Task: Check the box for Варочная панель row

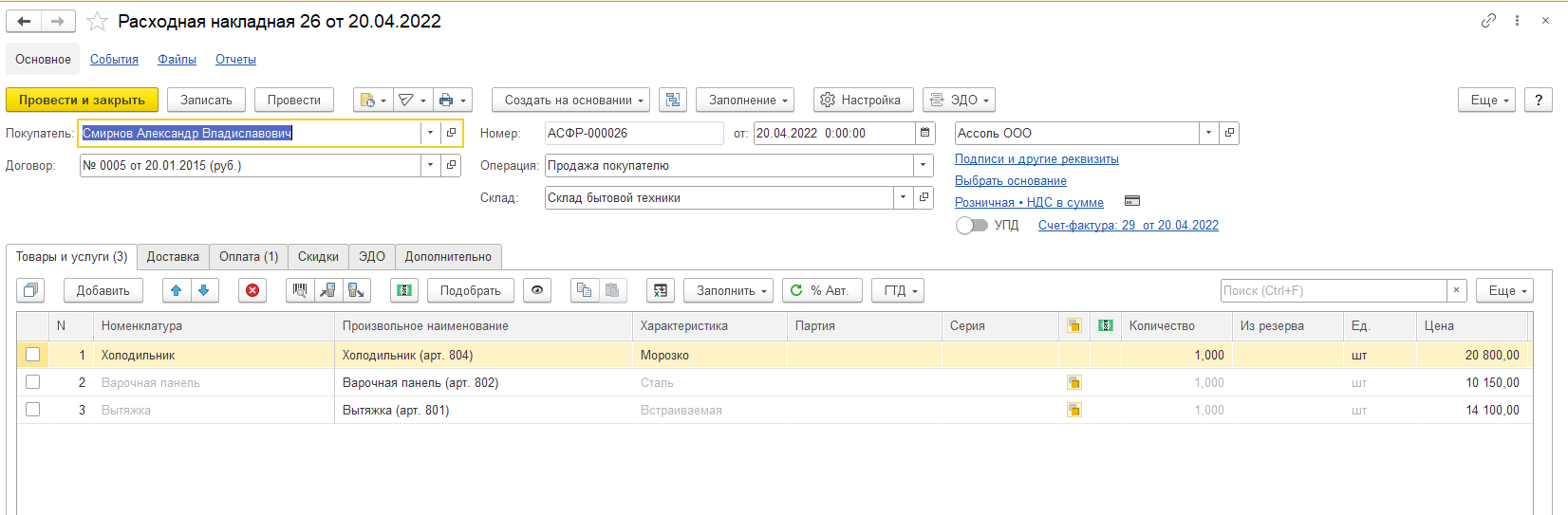Action: (33, 382)
